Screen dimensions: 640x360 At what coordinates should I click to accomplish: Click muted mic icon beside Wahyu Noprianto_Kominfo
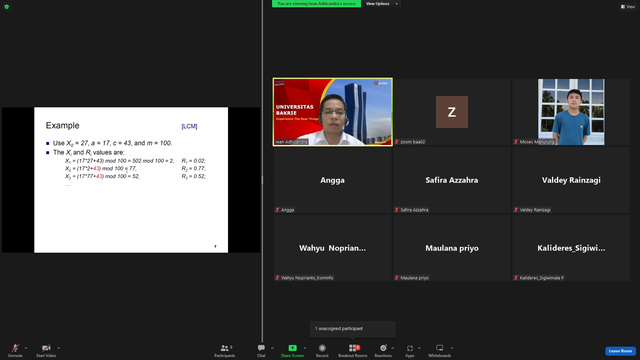[277, 278]
